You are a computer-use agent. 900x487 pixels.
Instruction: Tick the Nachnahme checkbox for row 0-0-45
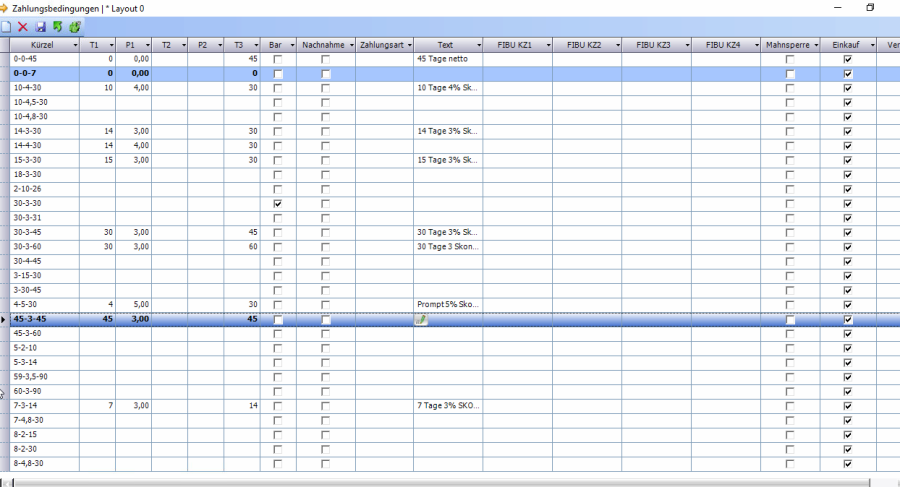pyautogui.click(x=325, y=59)
